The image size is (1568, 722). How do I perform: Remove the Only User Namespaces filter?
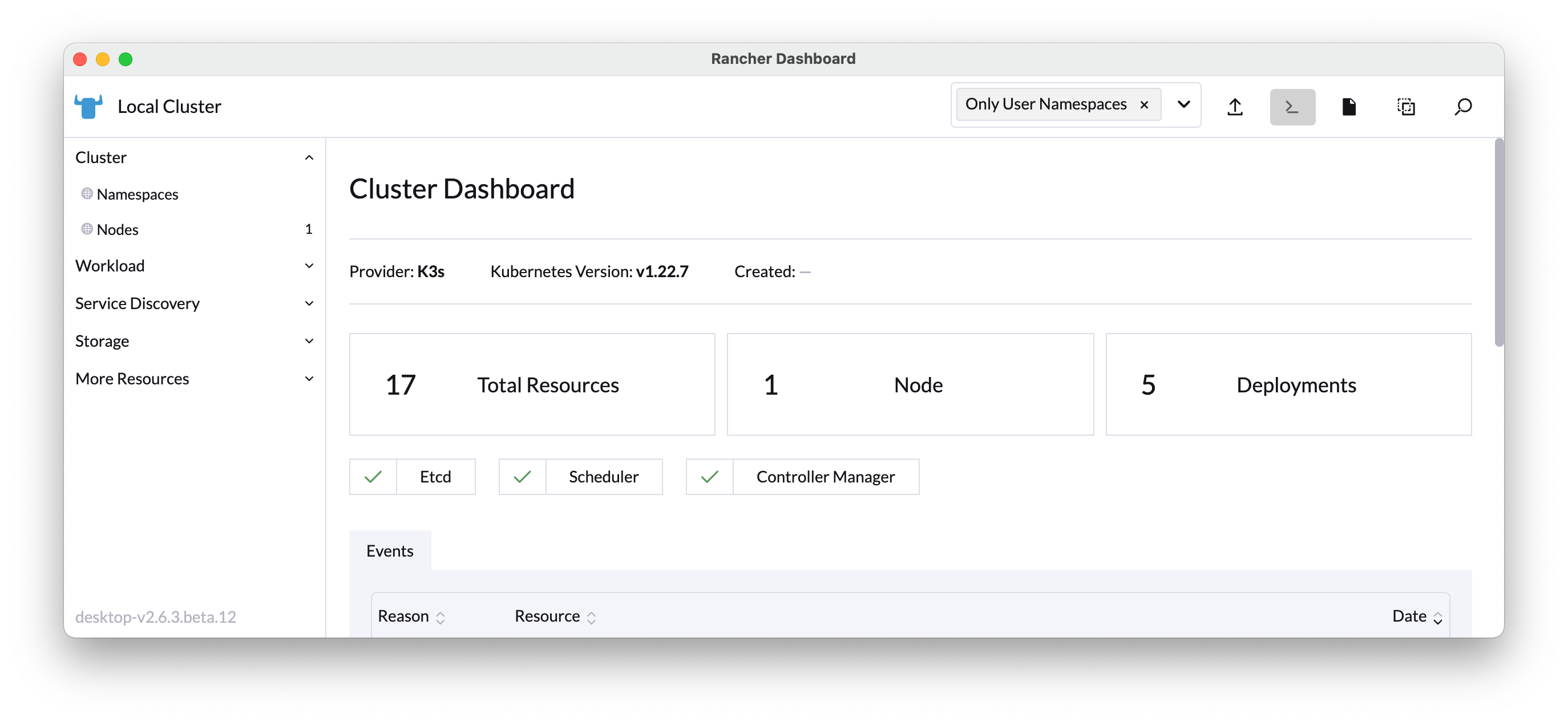pos(1143,104)
